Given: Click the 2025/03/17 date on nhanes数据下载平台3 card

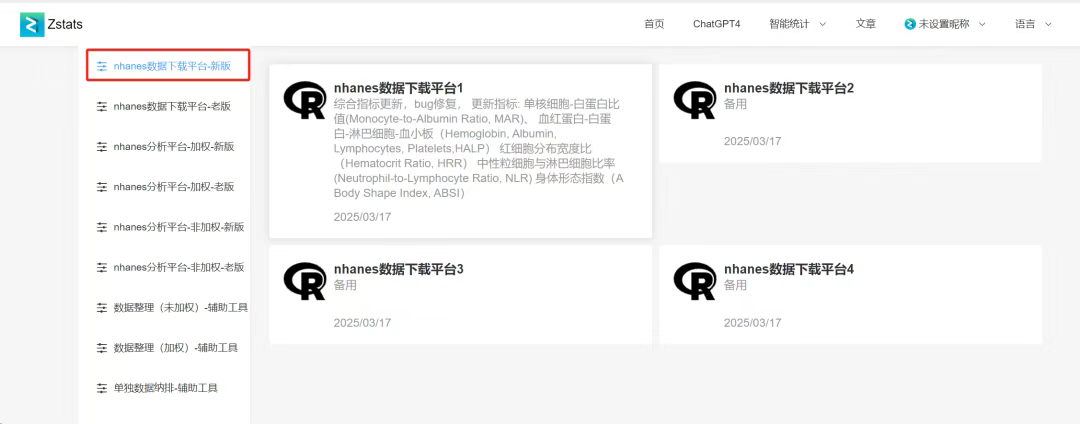Looking at the screenshot, I should click(x=362, y=322).
